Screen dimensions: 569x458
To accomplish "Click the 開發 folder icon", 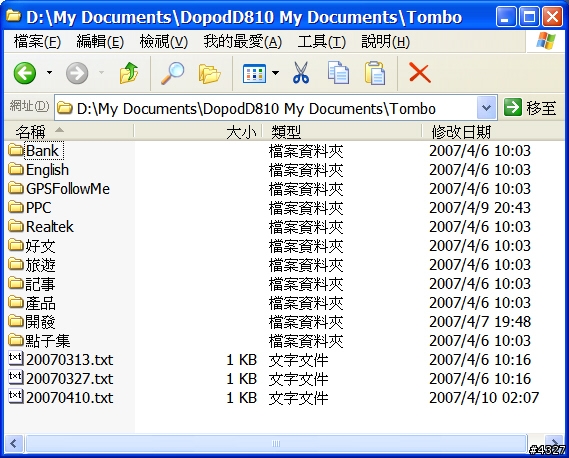I will point(16,321).
